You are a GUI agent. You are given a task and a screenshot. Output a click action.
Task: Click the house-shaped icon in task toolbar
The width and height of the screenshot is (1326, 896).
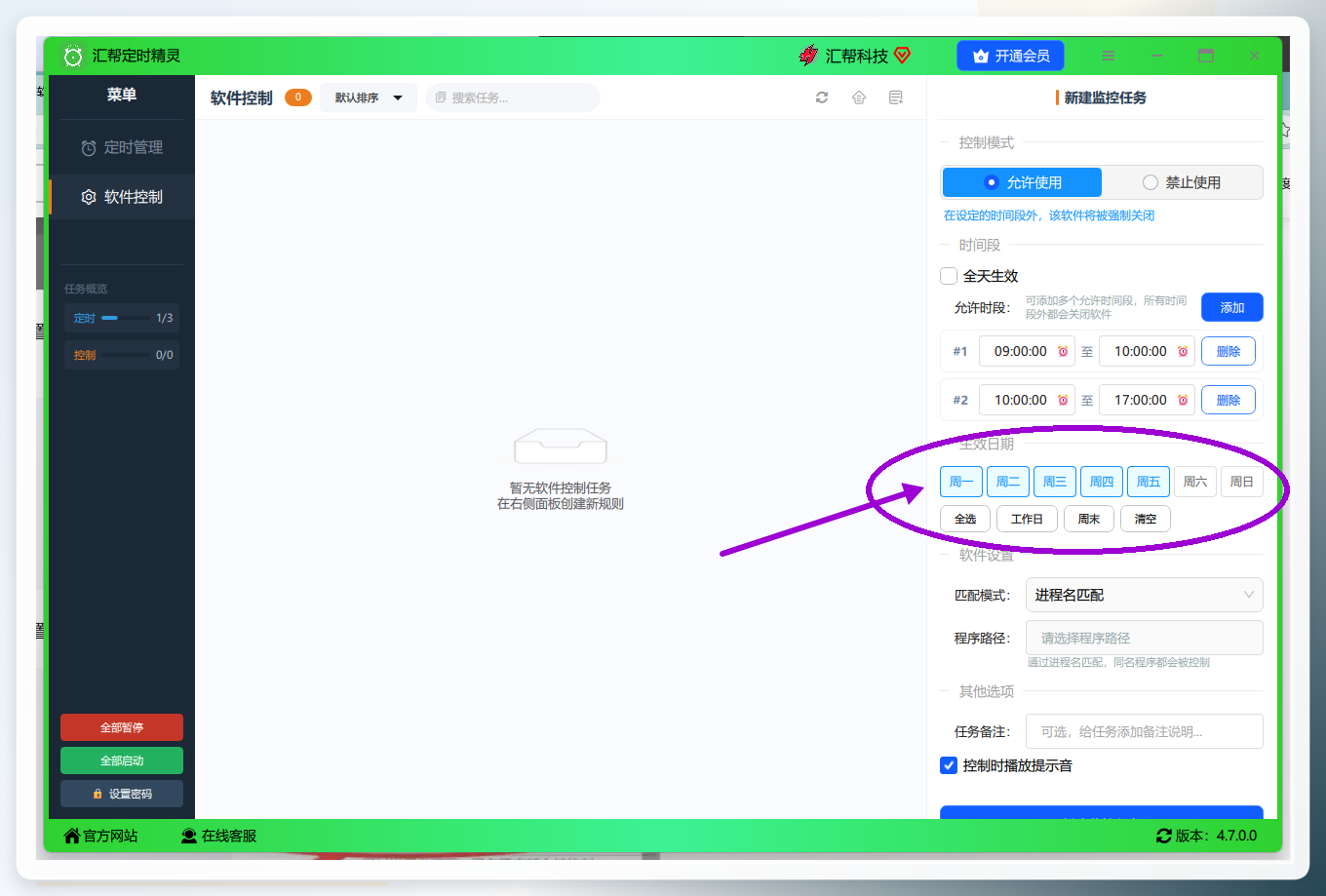tap(859, 97)
